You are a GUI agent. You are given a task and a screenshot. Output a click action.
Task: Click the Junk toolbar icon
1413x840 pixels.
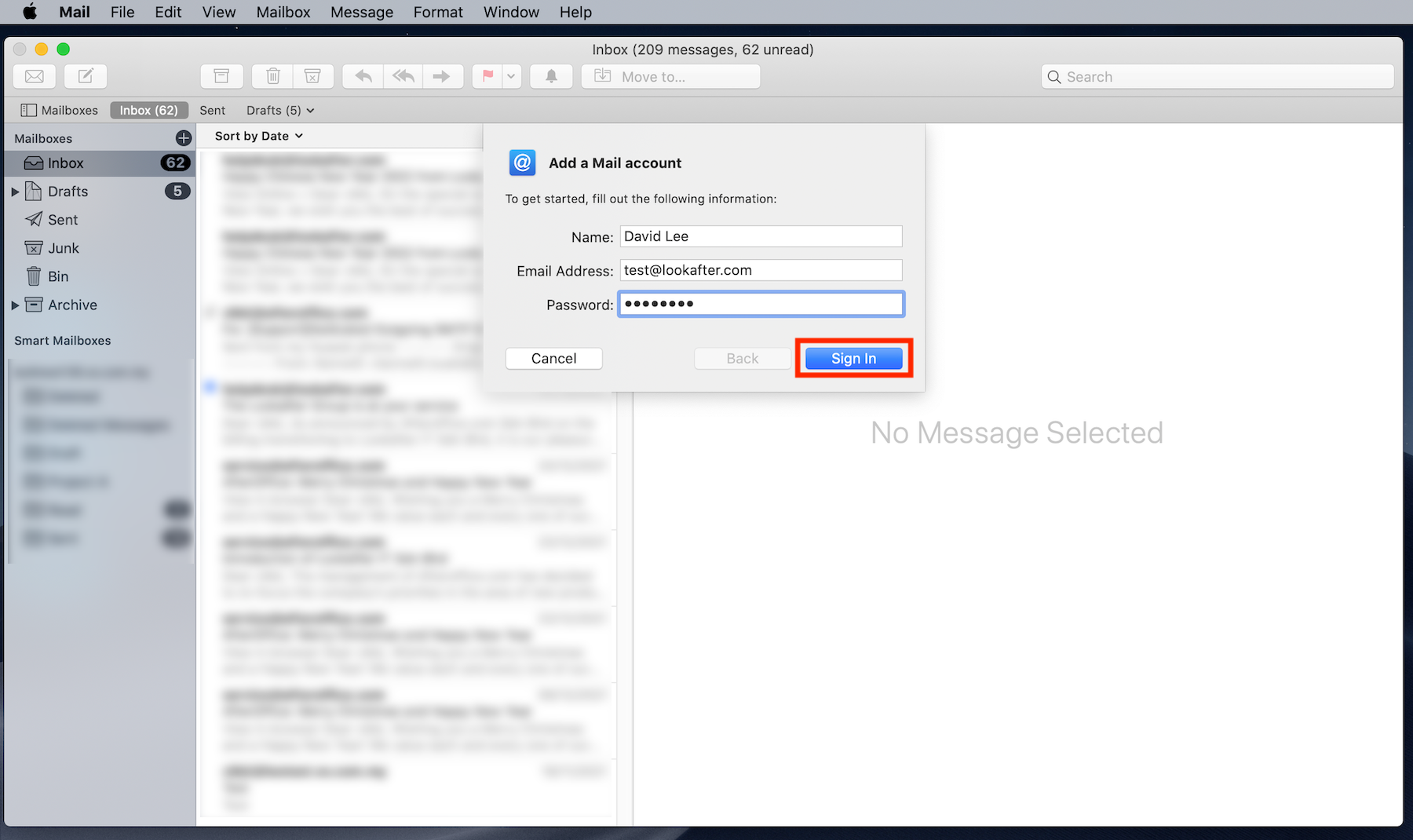pos(312,76)
